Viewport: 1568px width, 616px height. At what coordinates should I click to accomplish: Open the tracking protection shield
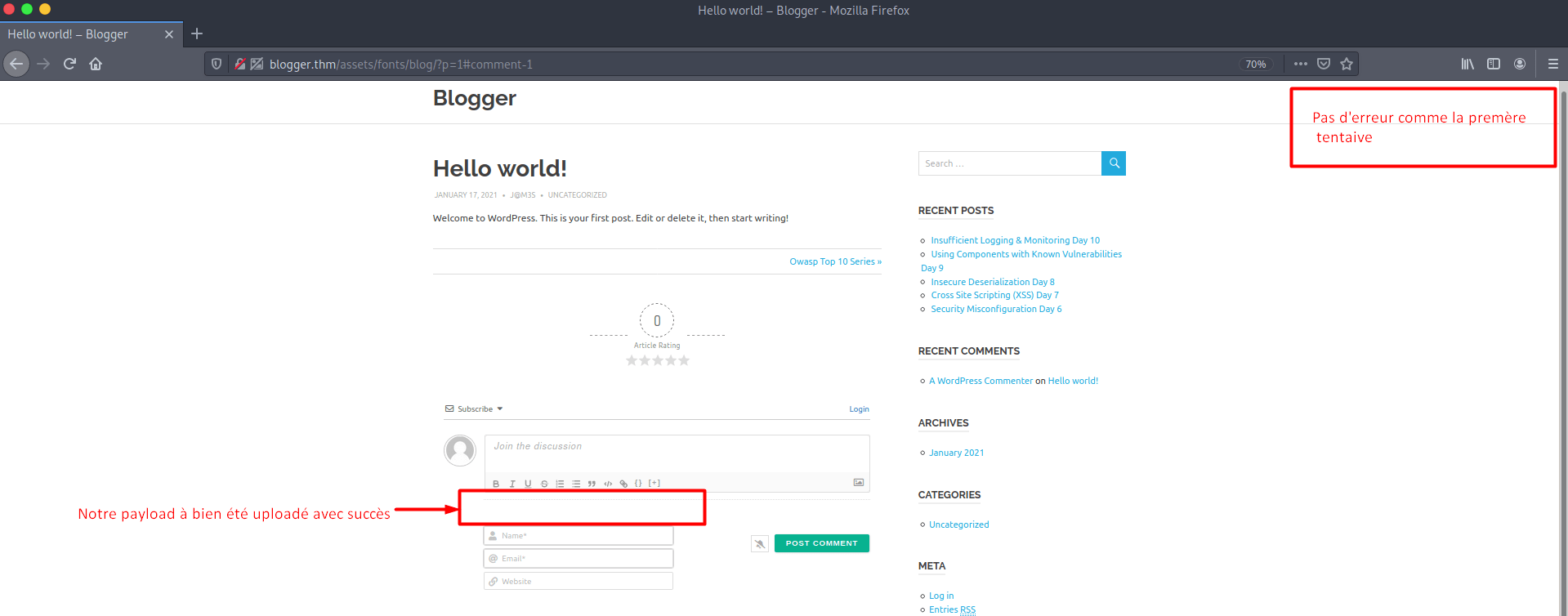(217, 64)
